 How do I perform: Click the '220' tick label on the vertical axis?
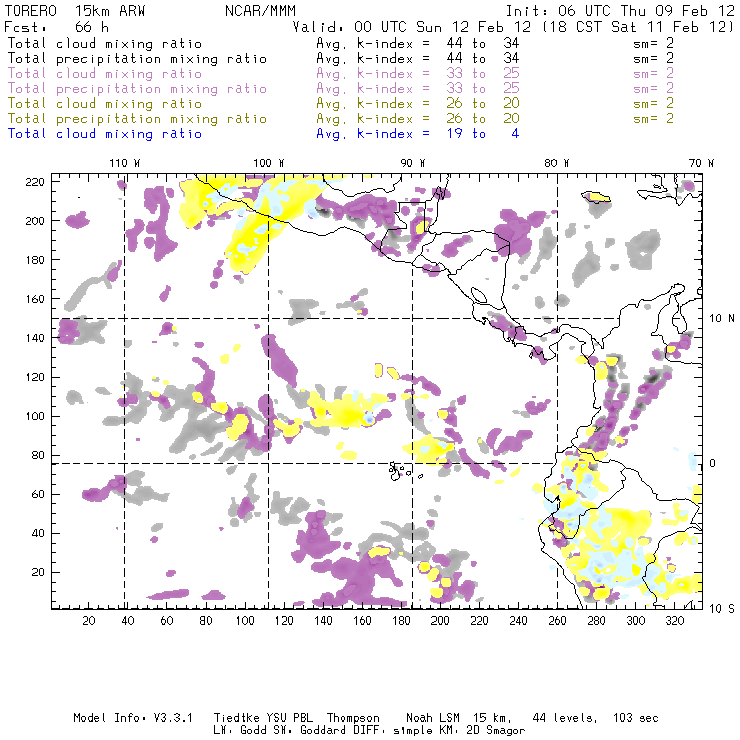[35, 182]
